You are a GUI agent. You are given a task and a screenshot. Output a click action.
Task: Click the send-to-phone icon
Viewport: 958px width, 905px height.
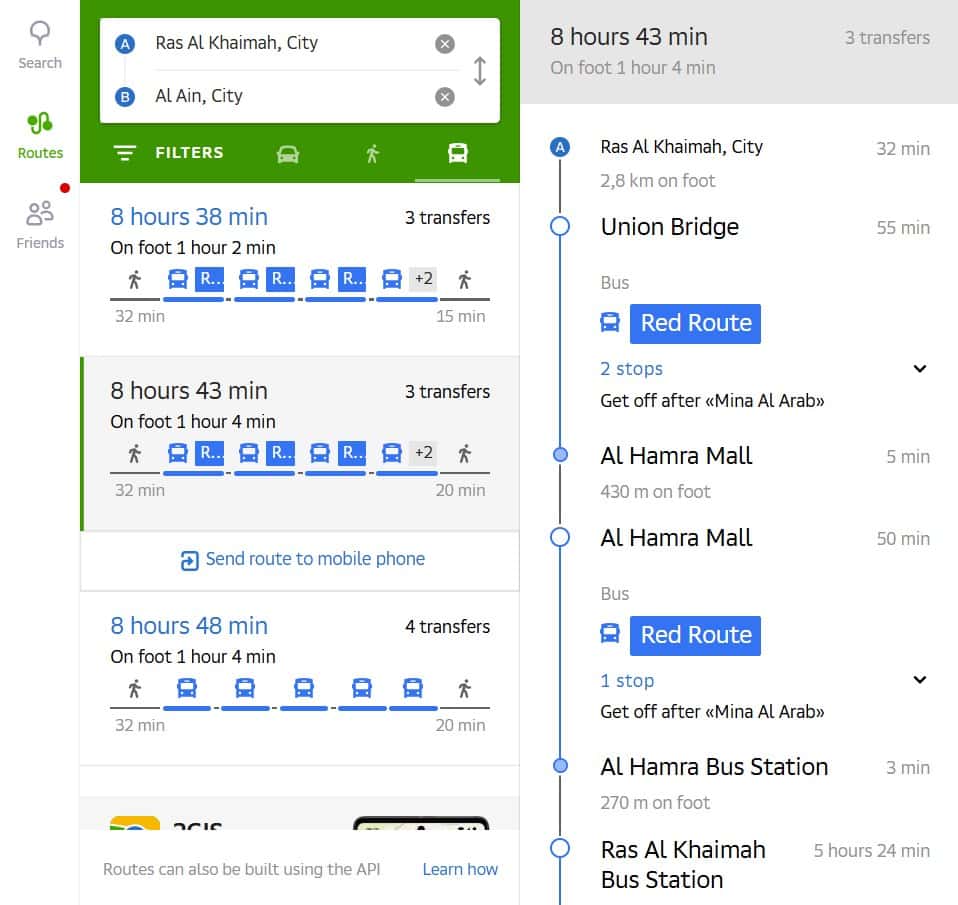coord(189,560)
